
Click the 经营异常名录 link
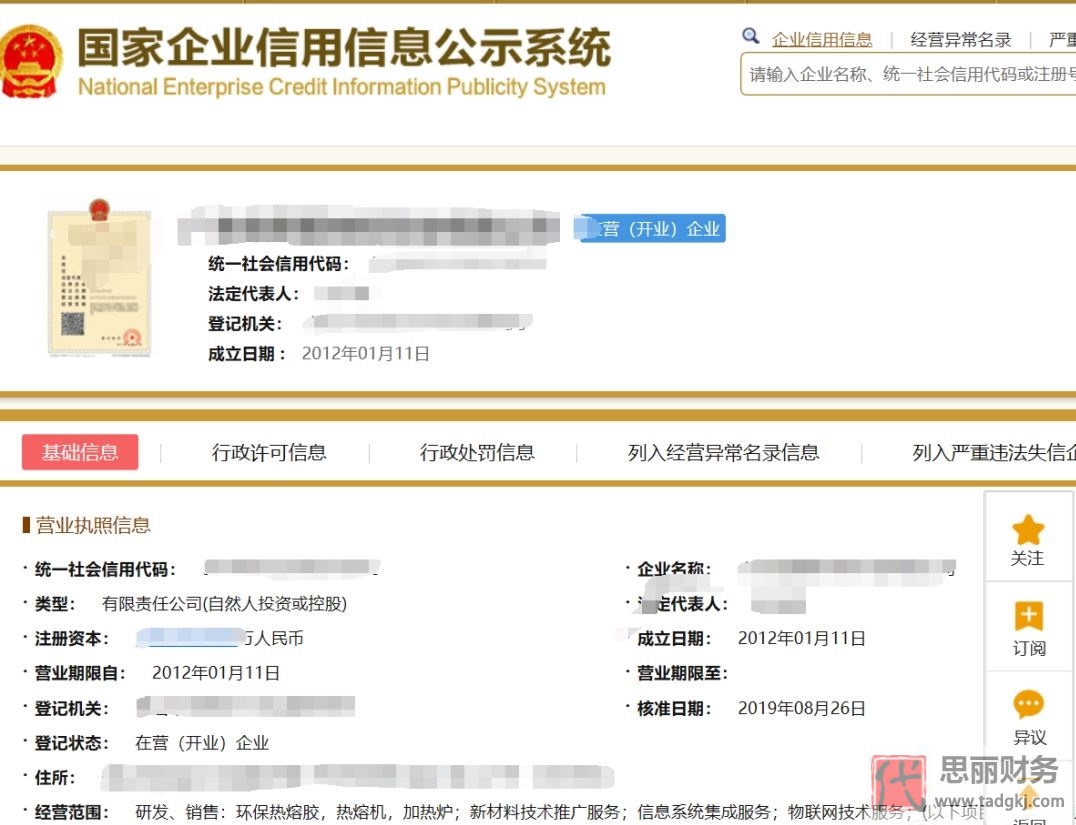(959, 38)
